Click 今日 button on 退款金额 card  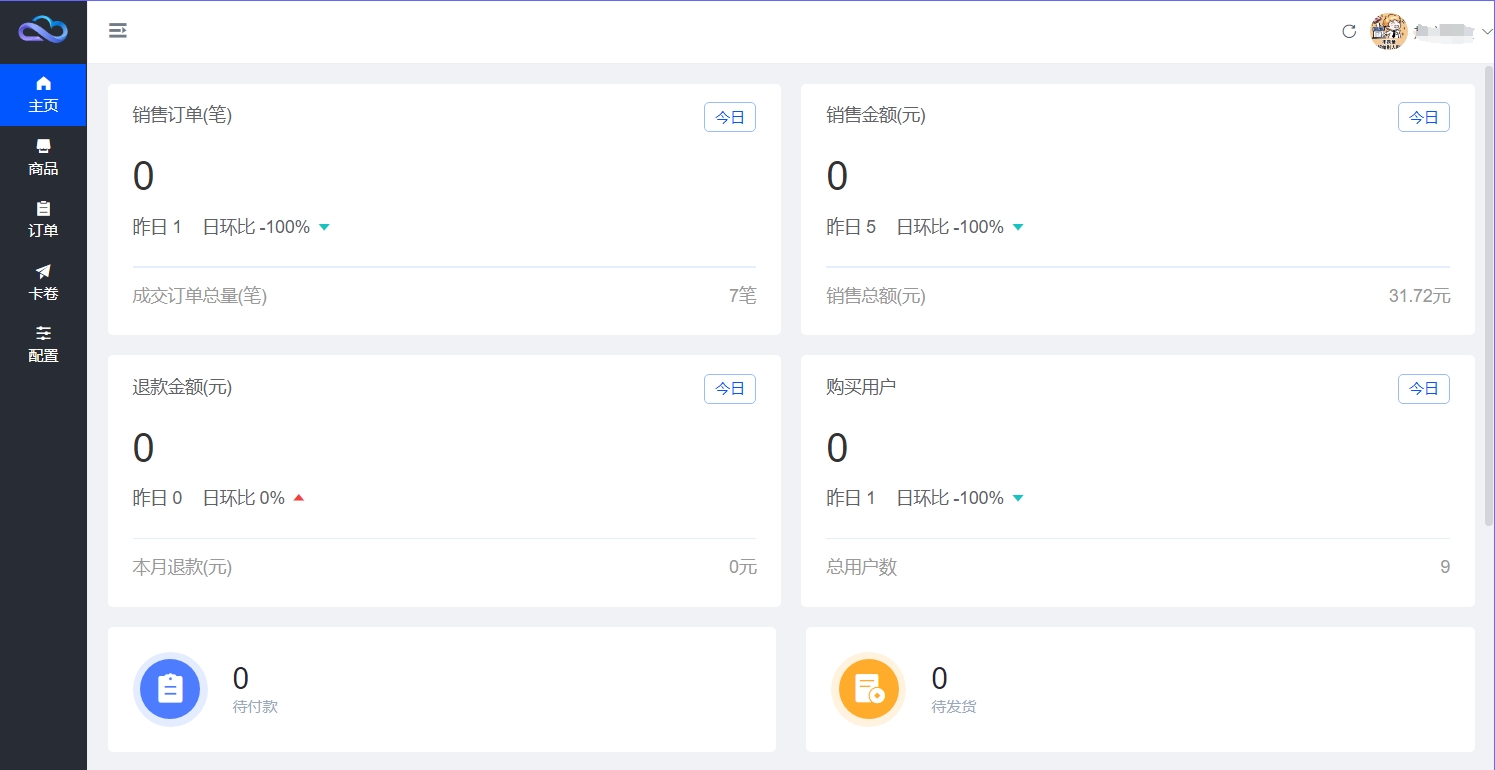(729, 388)
